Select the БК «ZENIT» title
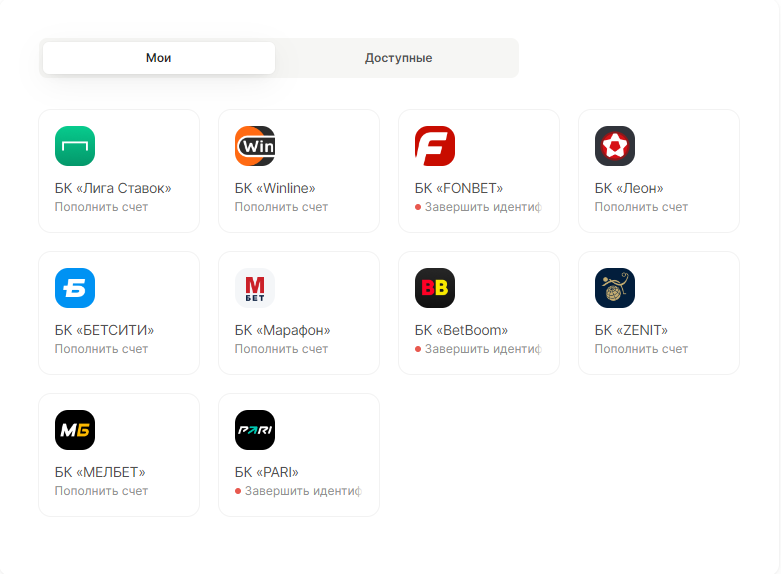The image size is (781, 574). coord(631,330)
